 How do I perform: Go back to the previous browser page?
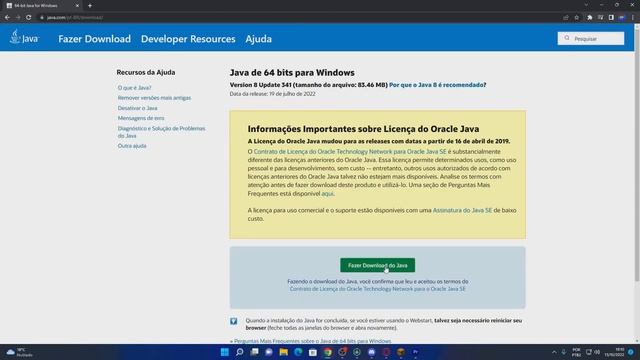7,18
